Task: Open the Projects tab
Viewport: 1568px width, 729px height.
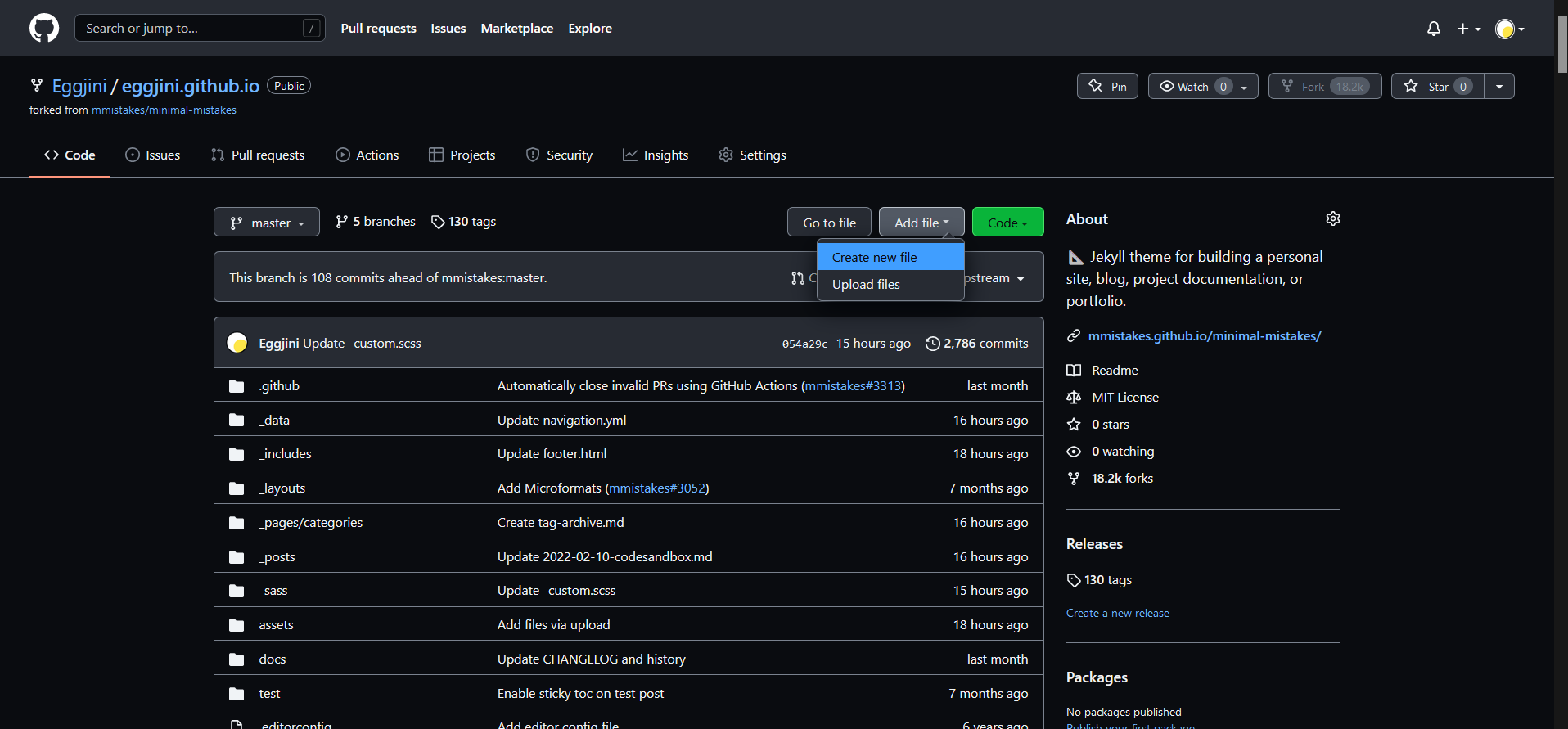Action: point(462,155)
